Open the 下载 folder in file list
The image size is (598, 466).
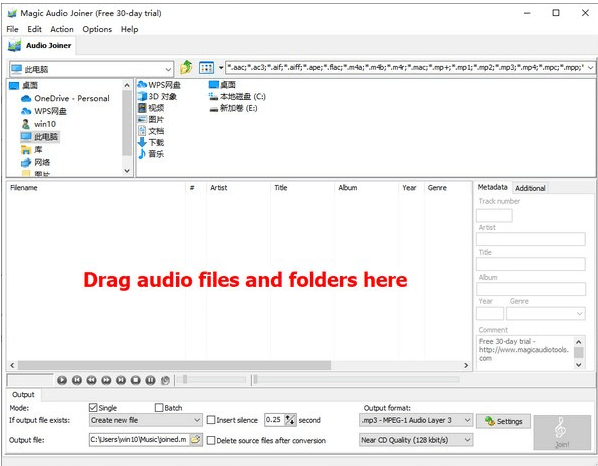point(151,142)
